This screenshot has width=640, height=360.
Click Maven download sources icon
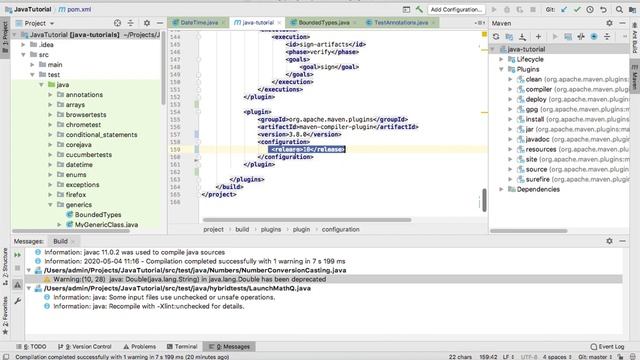pos(522,37)
